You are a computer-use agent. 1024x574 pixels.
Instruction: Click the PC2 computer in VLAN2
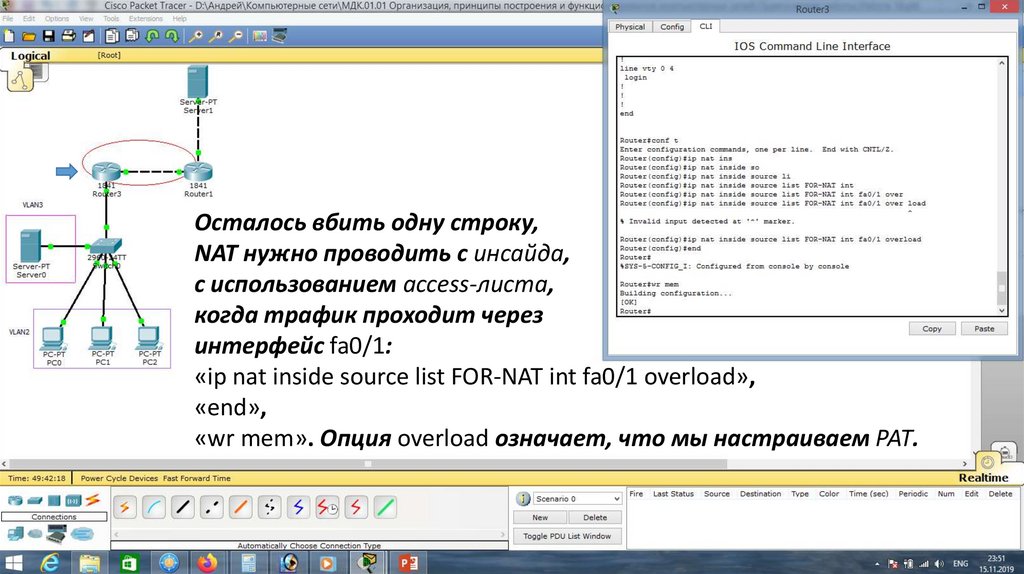(149, 338)
